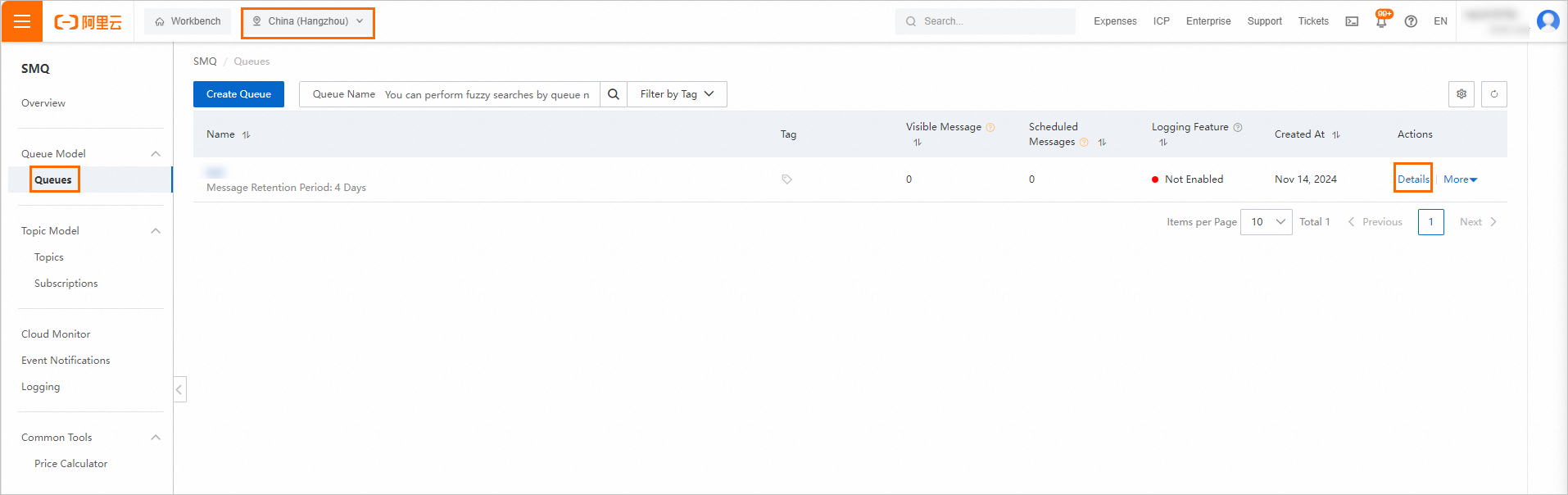Show Scheduled Messages help tooltip icon
1568x495 pixels.
[1084, 143]
